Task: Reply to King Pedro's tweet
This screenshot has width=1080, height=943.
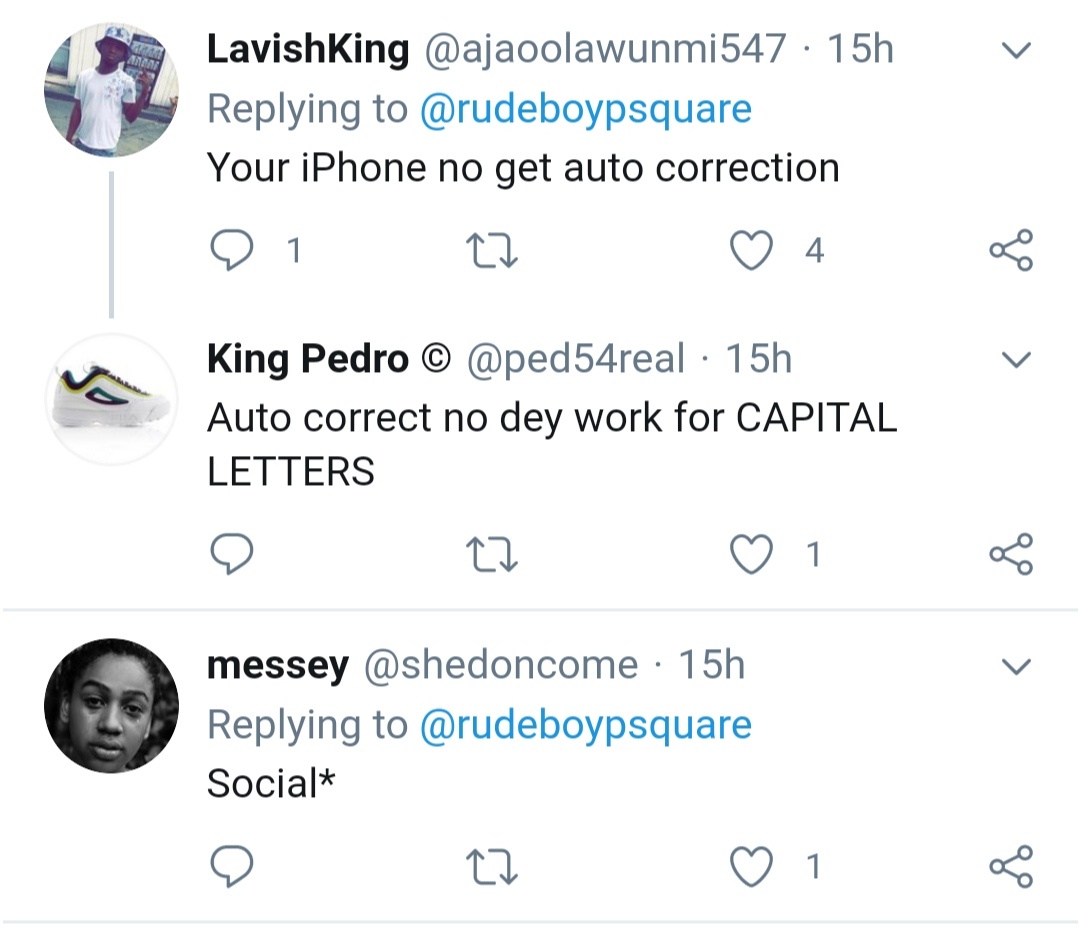Action: click(232, 554)
